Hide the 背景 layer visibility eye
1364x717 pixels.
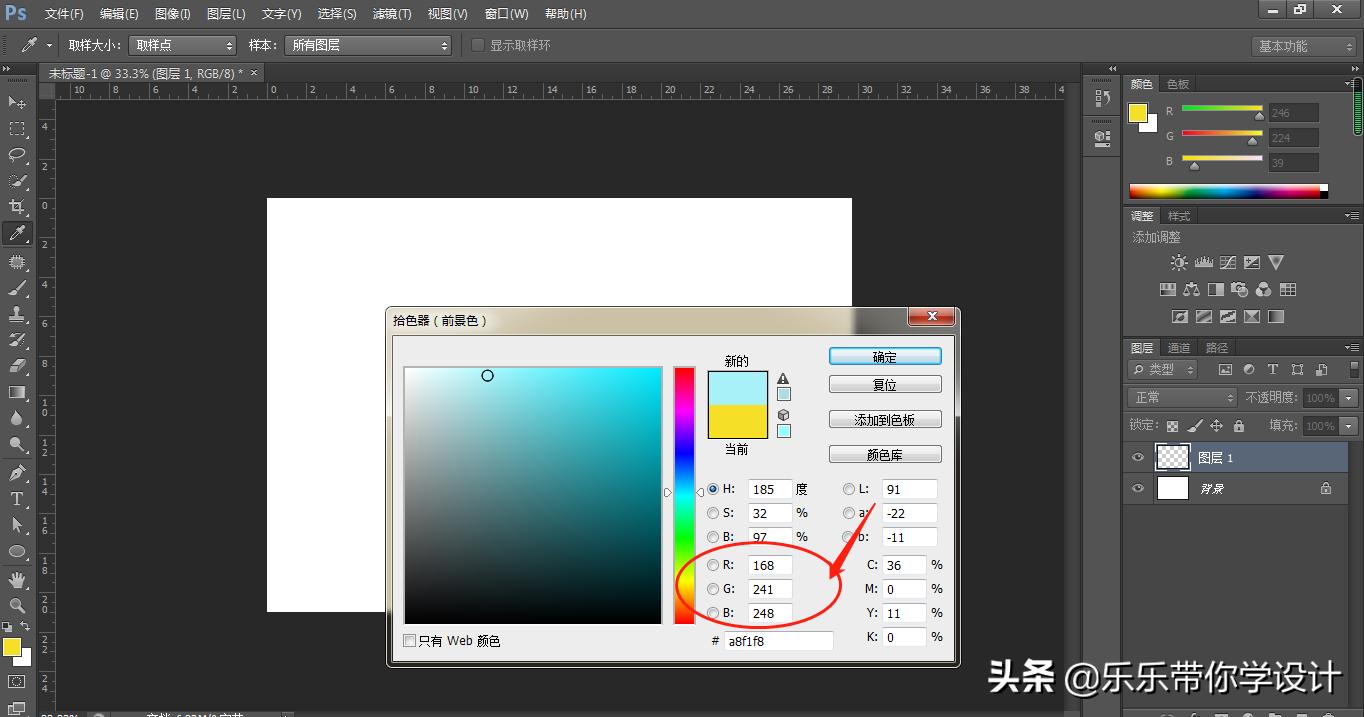[x=1137, y=488]
